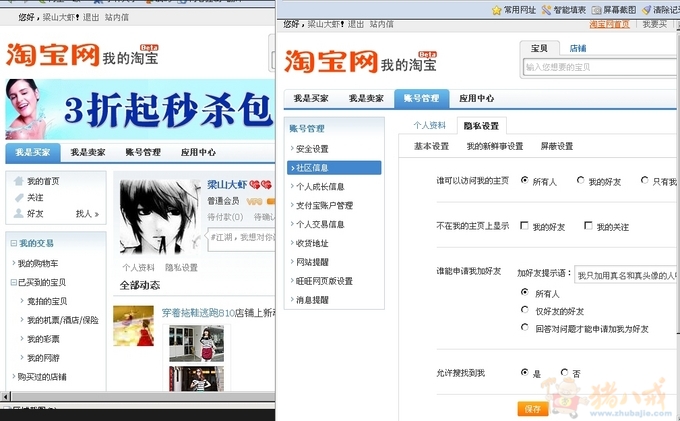Open 站内信 link in right window

[x=382, y=24]
